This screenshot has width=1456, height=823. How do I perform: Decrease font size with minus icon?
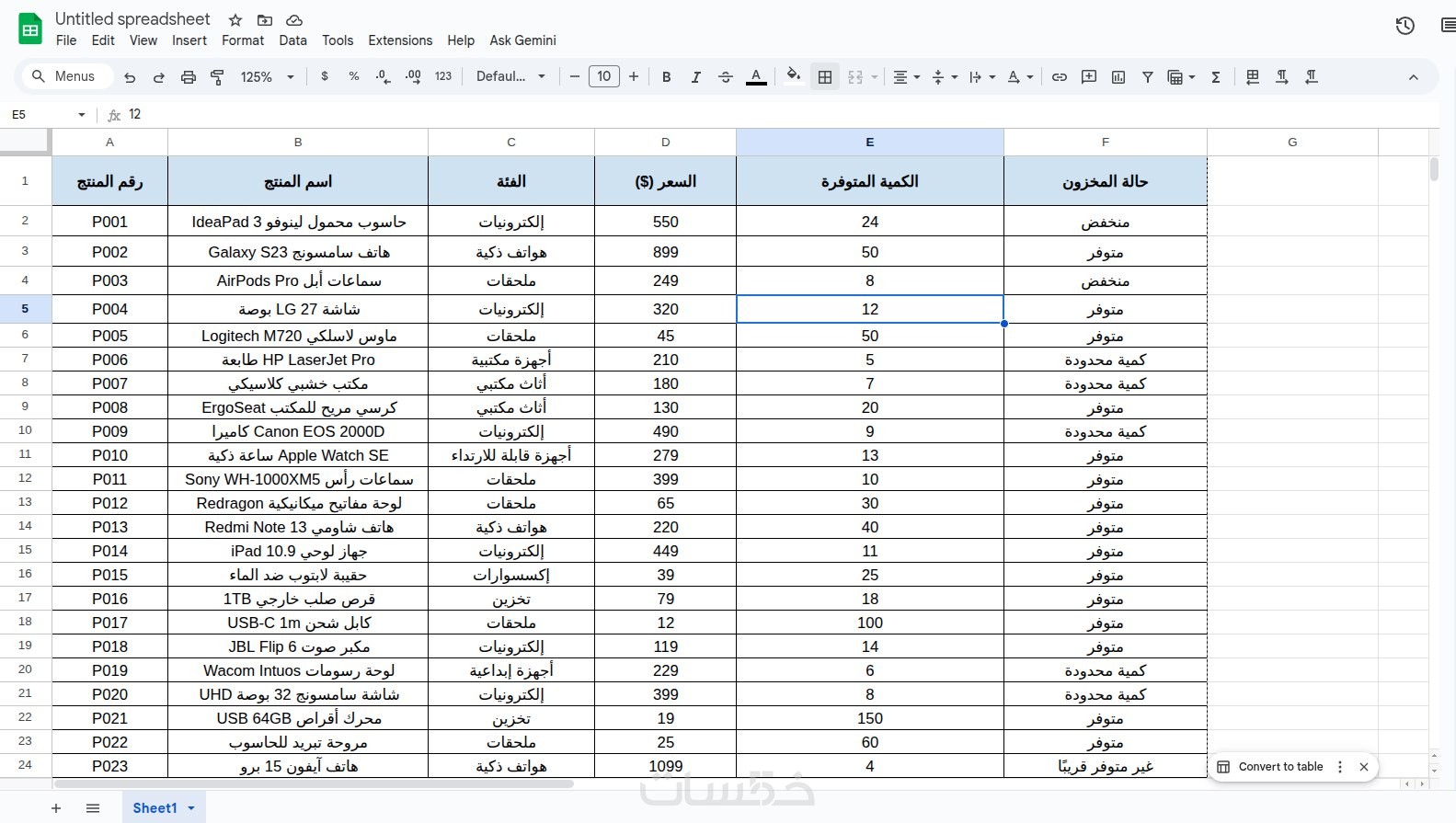tap(575, 76)
